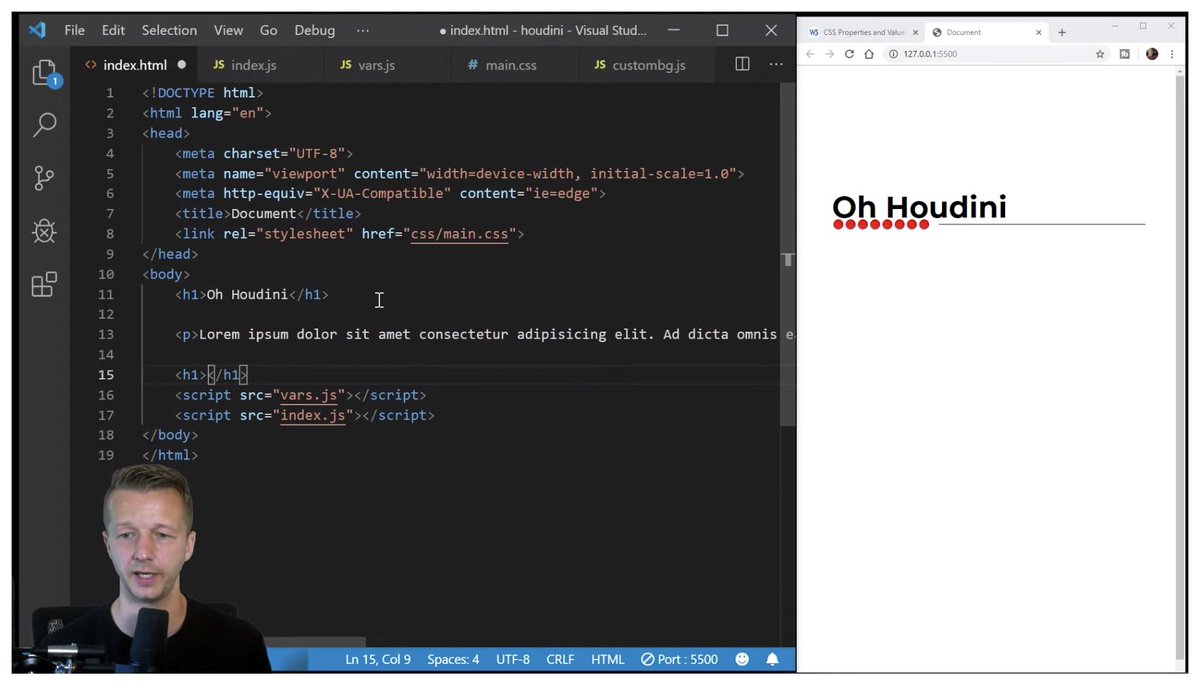Open the Edit menu

113,30
